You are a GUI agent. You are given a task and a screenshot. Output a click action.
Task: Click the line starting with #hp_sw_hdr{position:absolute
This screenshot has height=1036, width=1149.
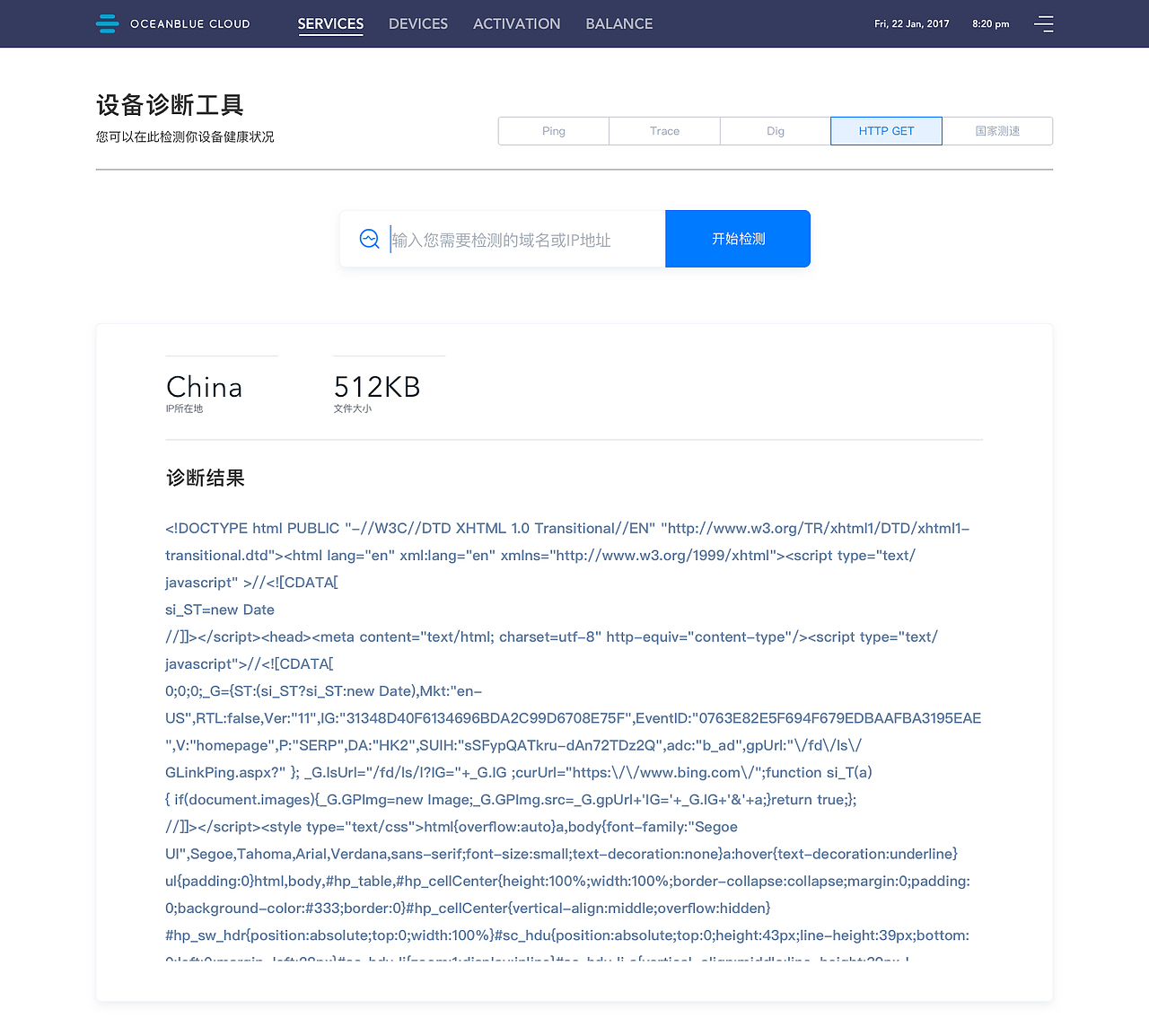(x=567, y=935)
